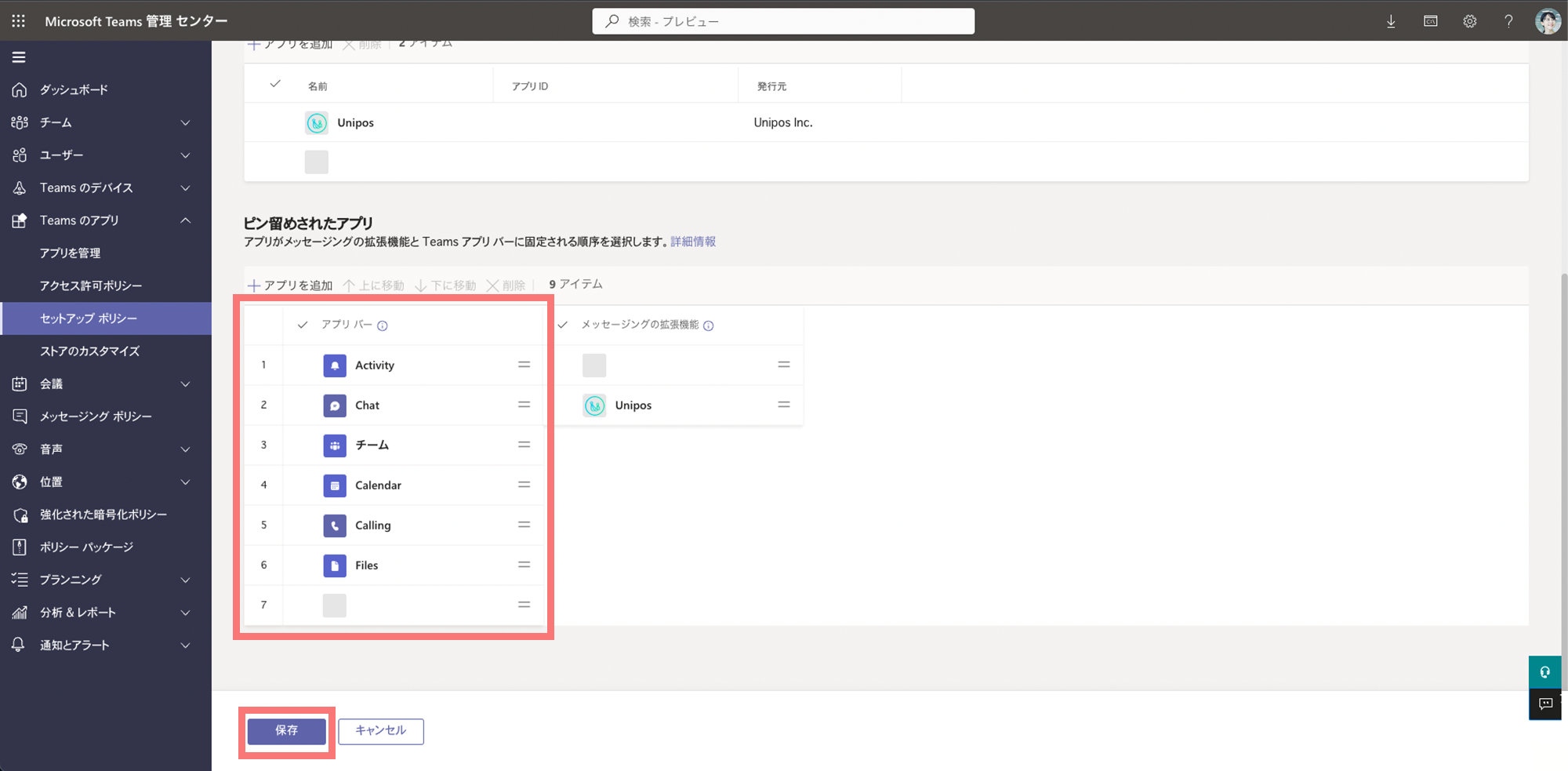Open メッセージング ポリシー page
Screen dimensions: 1568x771
coord(96,416)
